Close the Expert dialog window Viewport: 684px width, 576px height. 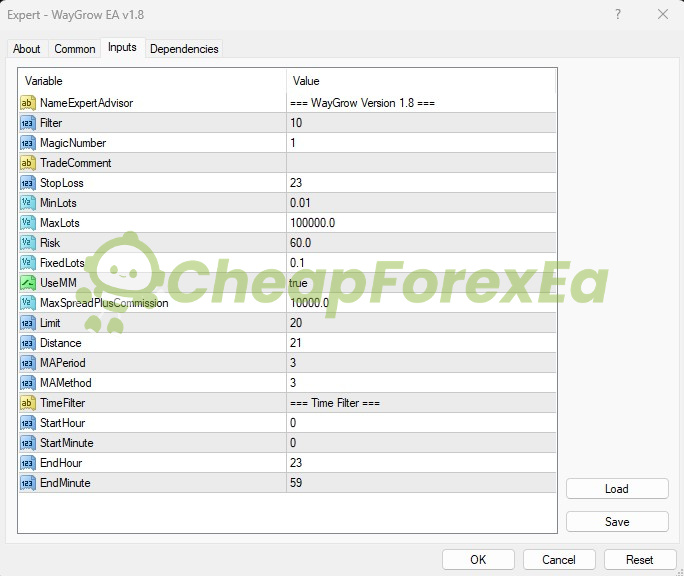(x=663, y=14)
